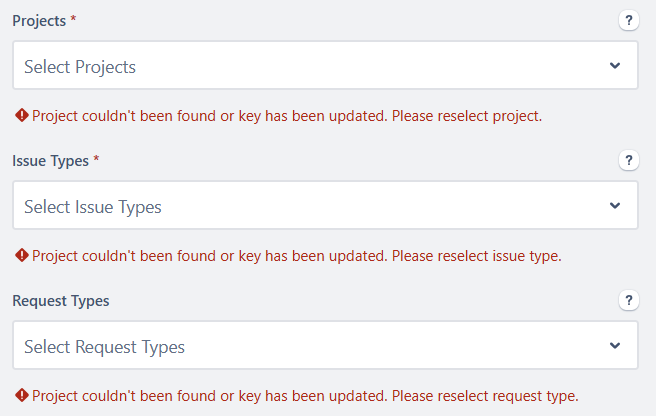Expand the Select Projects chevron arrow
The height and width of the screenshot is (416, 656).
tap(615, 65)
